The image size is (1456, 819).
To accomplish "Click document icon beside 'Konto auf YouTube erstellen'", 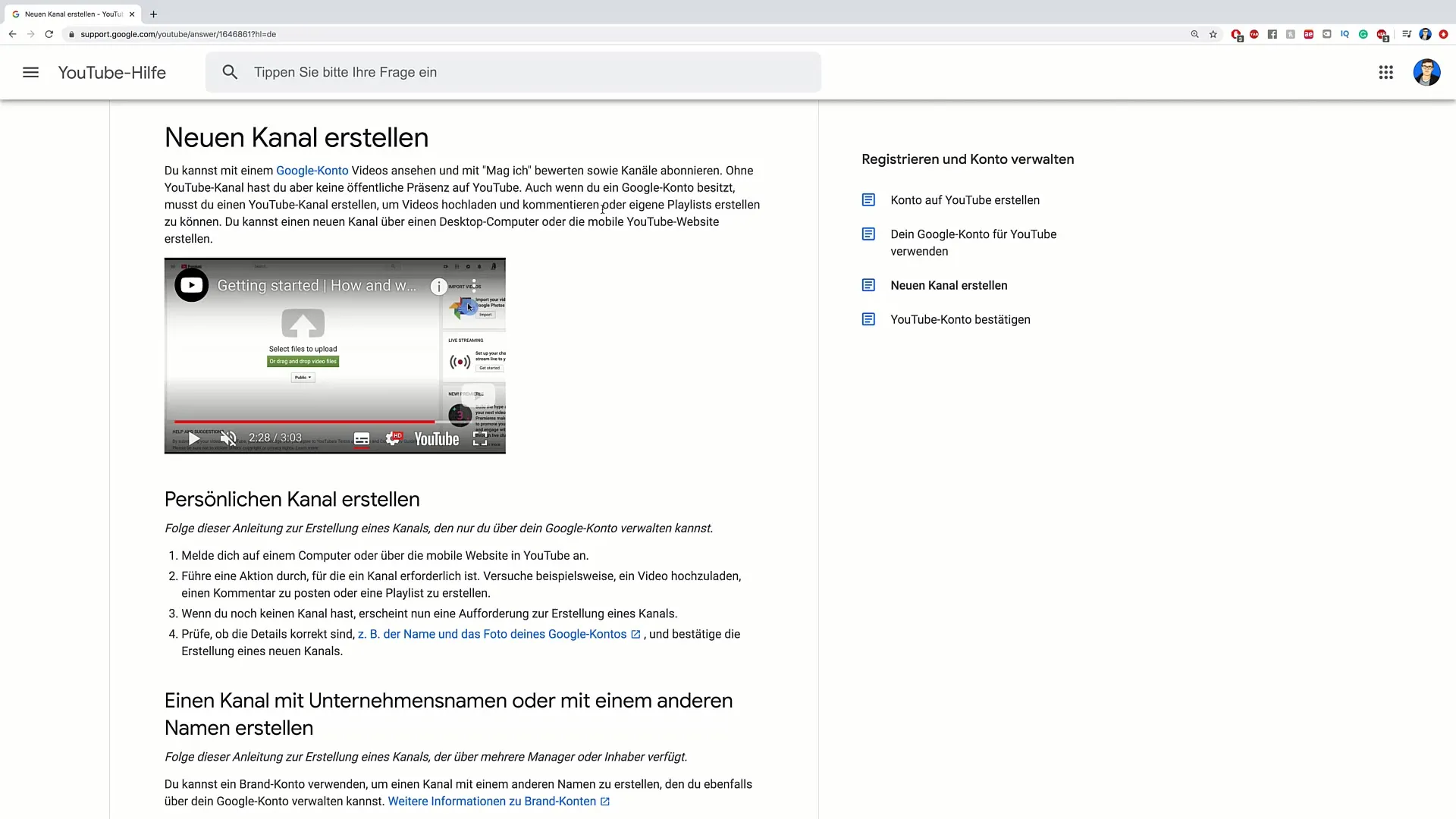I will 868,200.
